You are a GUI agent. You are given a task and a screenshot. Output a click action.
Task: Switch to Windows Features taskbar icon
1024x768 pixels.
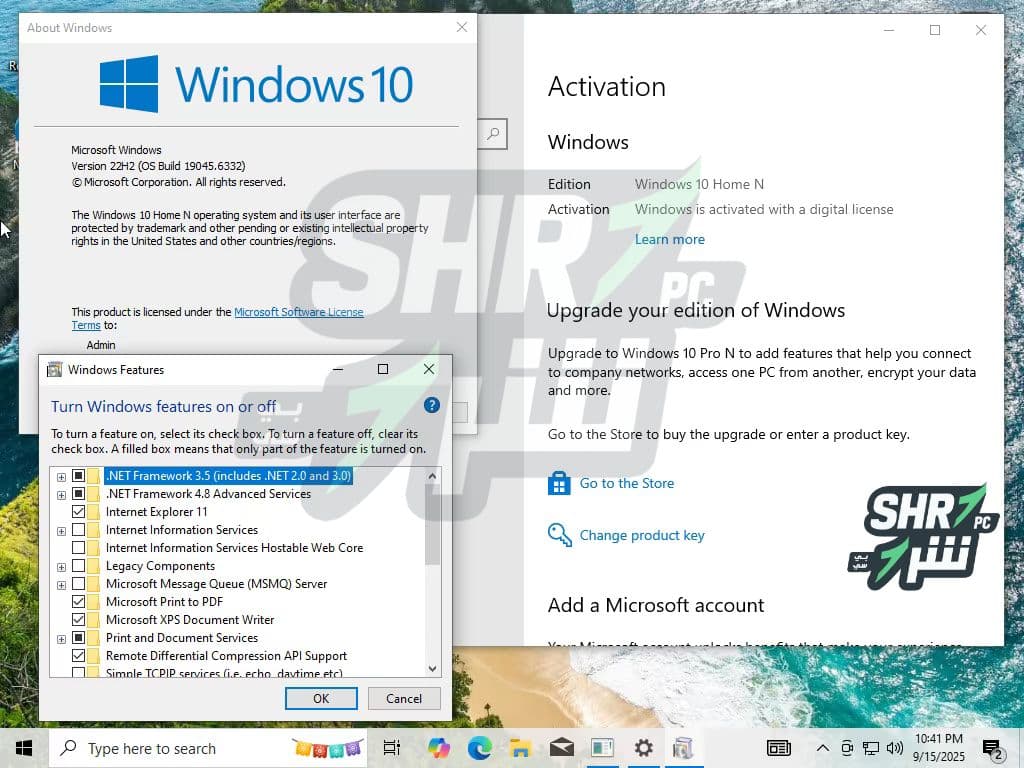point(682,748)
